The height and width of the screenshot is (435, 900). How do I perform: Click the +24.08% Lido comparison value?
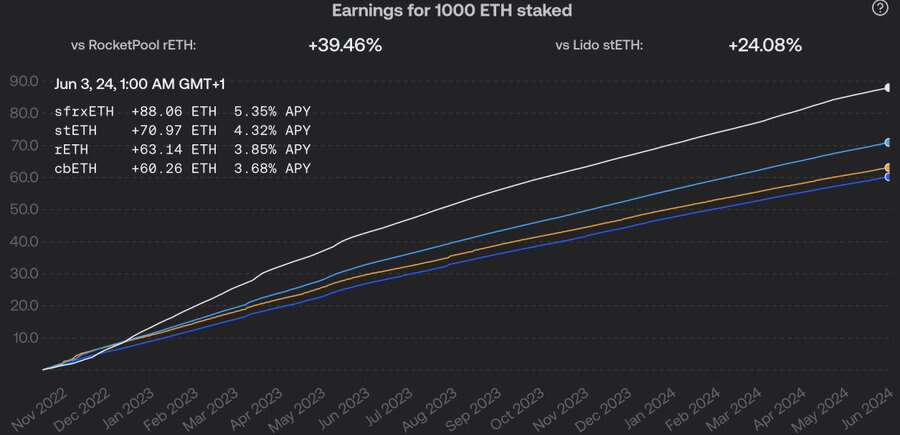765,46
